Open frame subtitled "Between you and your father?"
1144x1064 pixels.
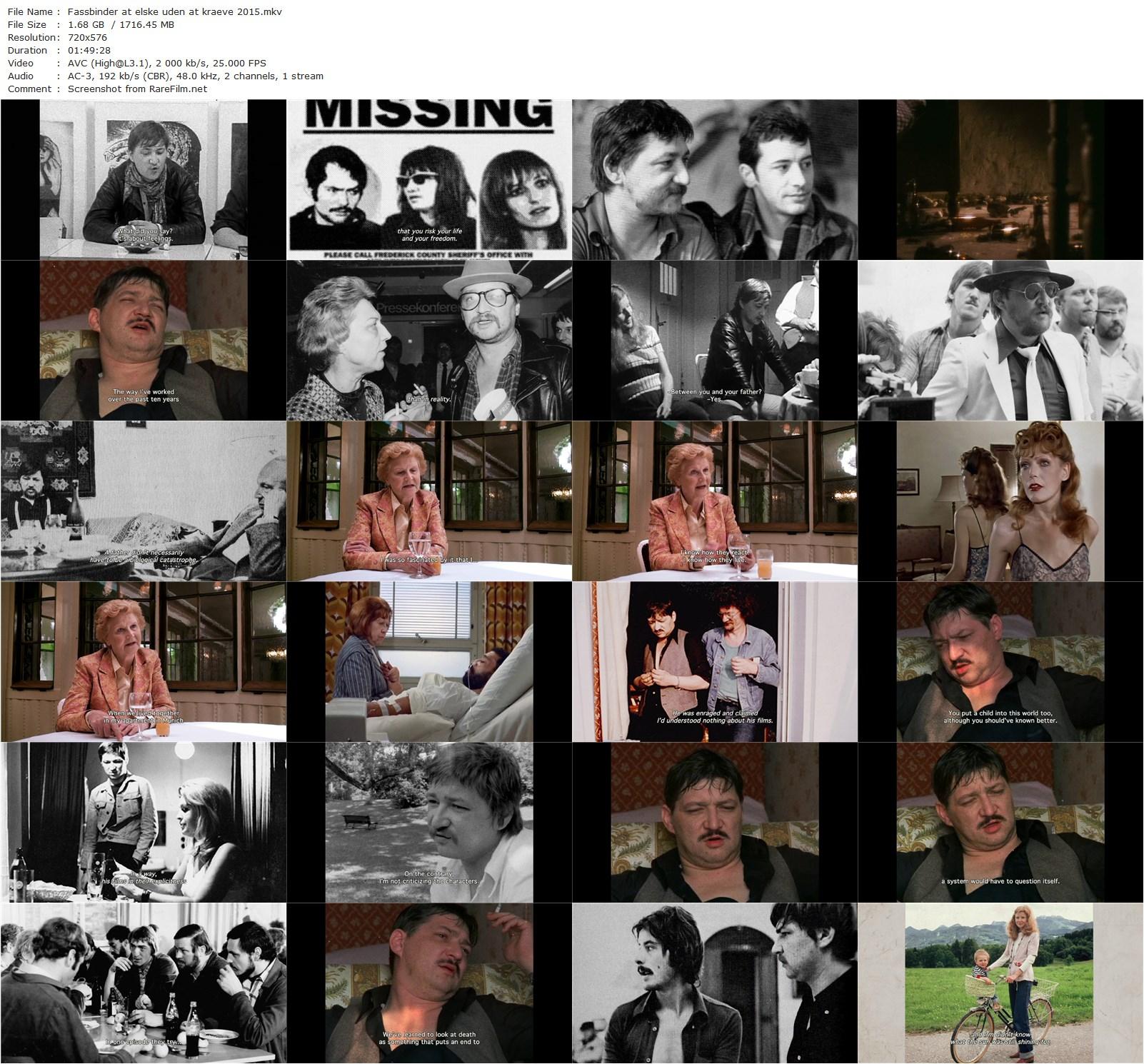[x=715, y=340]
